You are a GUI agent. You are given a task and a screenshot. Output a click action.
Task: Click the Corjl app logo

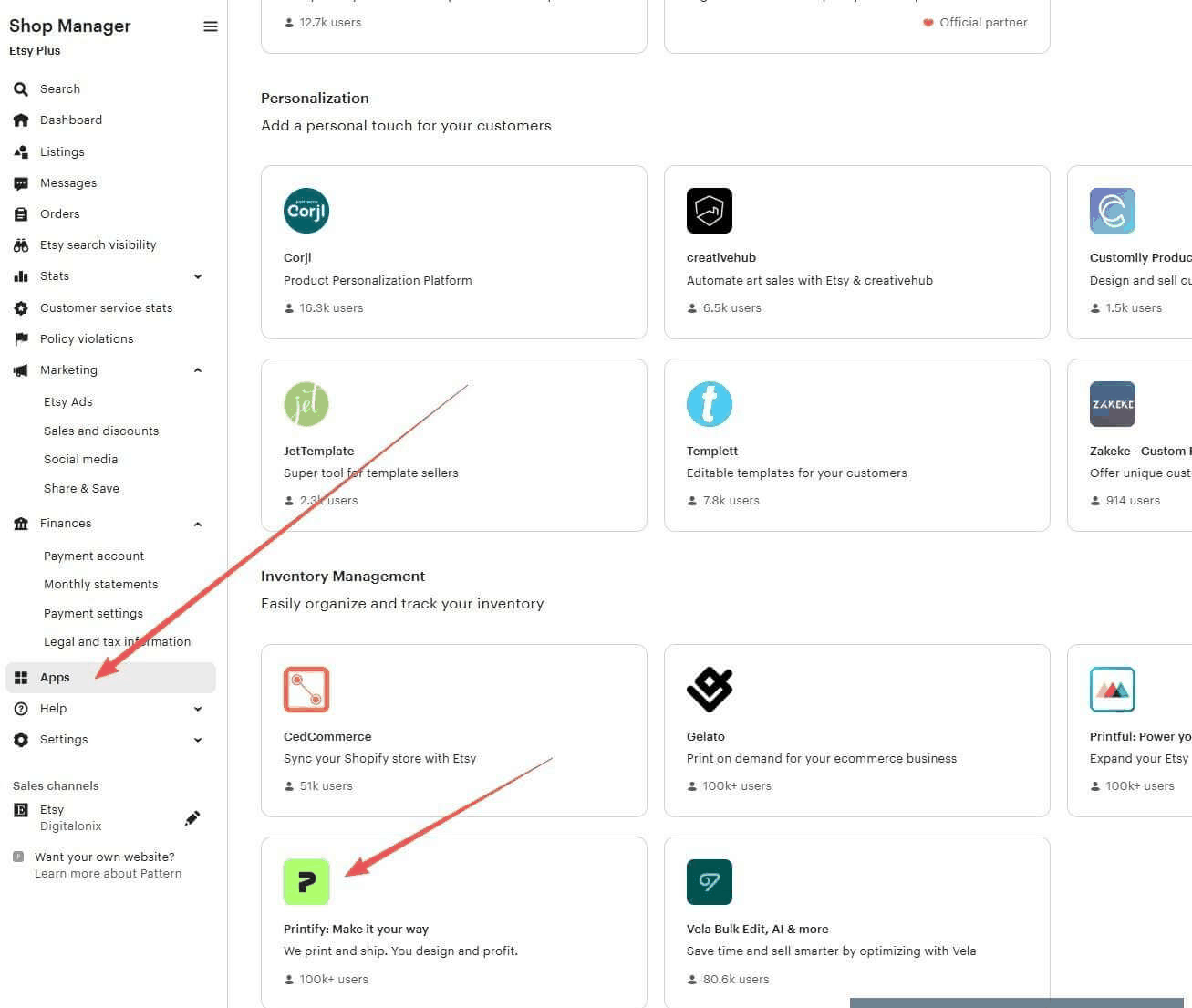coord(306,211)
